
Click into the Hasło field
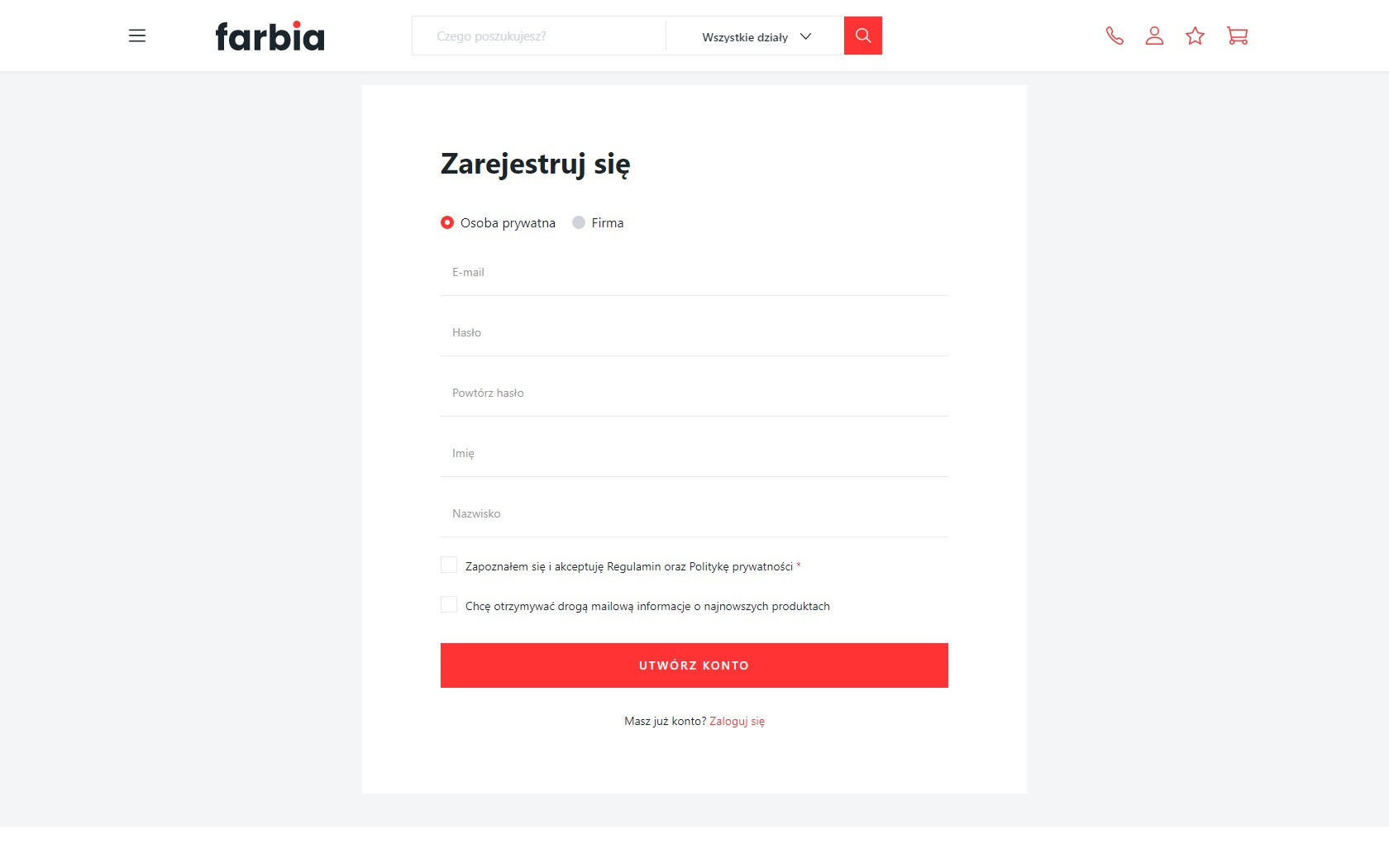pyautogui.click(x=694, y=333)
